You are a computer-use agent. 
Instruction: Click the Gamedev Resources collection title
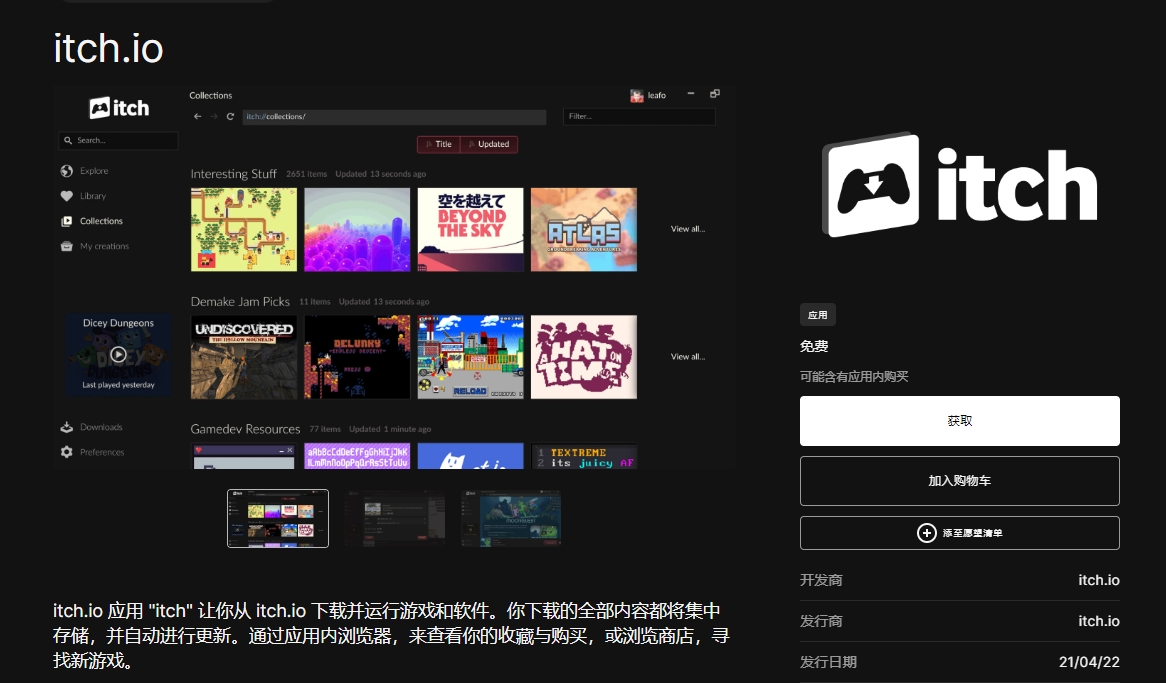(245, 429)
